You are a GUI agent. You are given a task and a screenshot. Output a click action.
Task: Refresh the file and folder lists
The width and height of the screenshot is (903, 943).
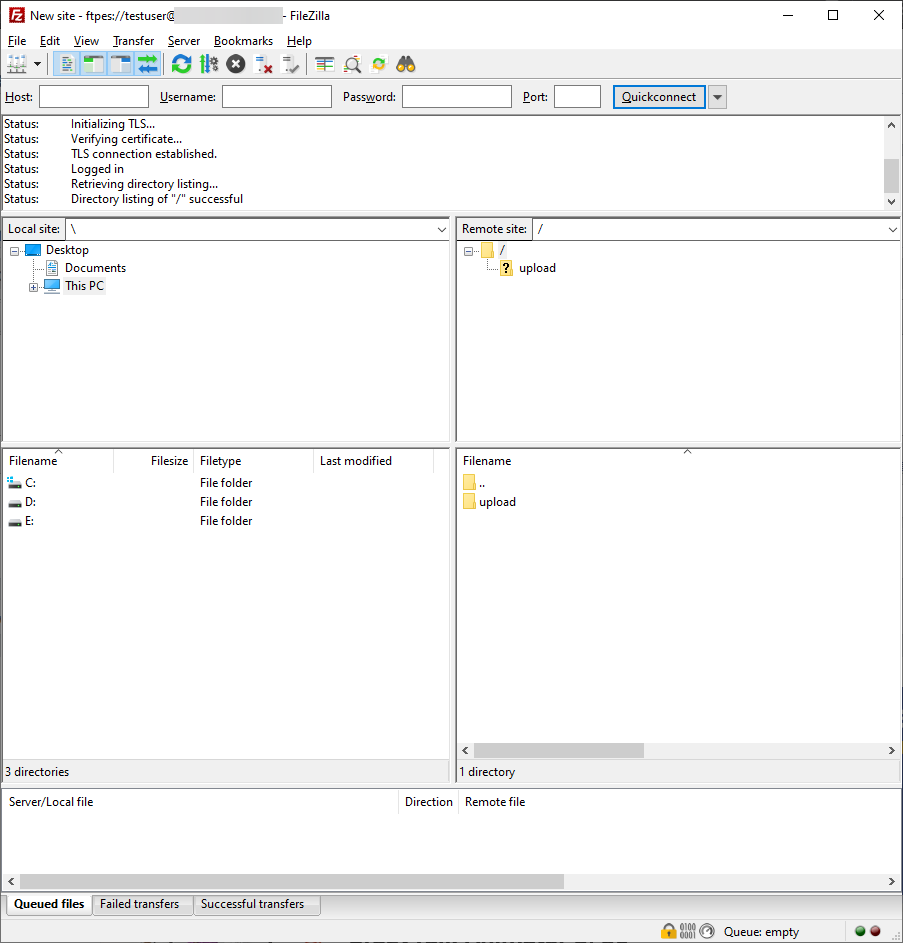[181, 63]
